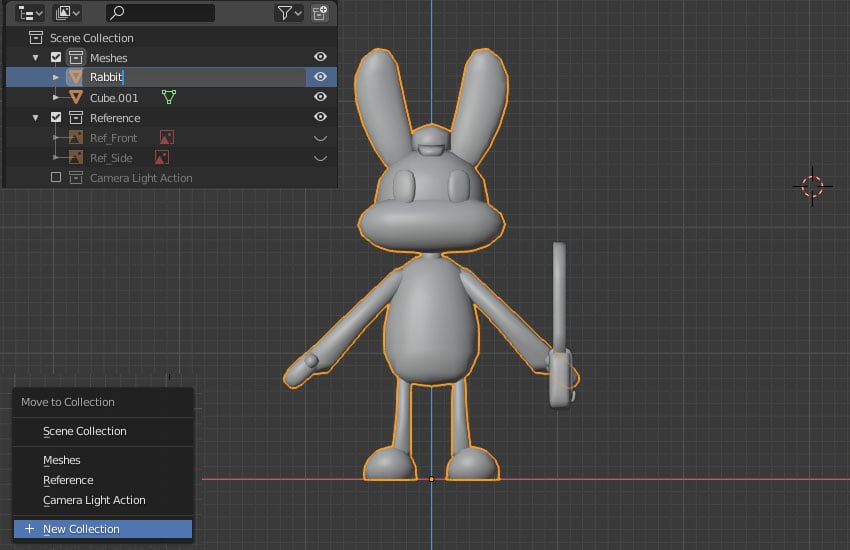Screen dimensions: 850x550
Task: Collapse the Meshes collection tree
Action: 36,57
